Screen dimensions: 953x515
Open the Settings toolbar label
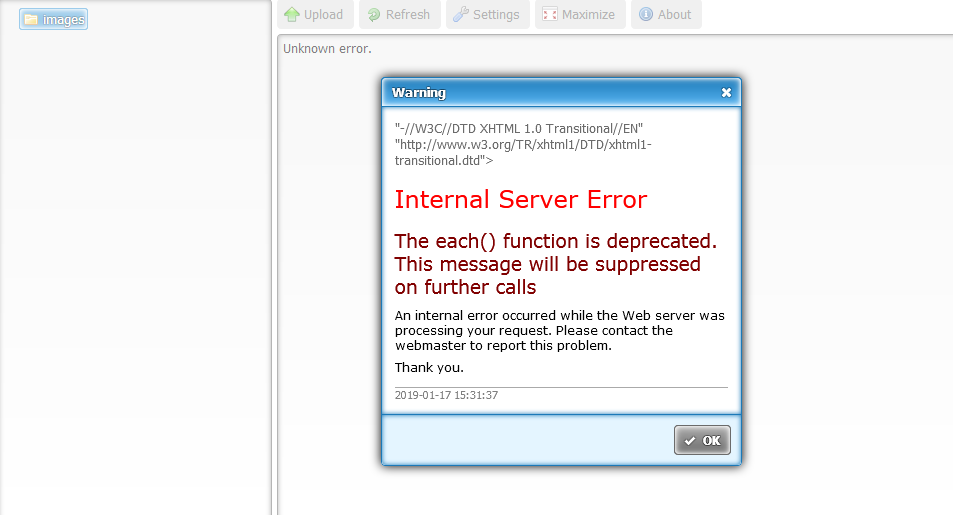pyautogui.click(x=496, y=15)
